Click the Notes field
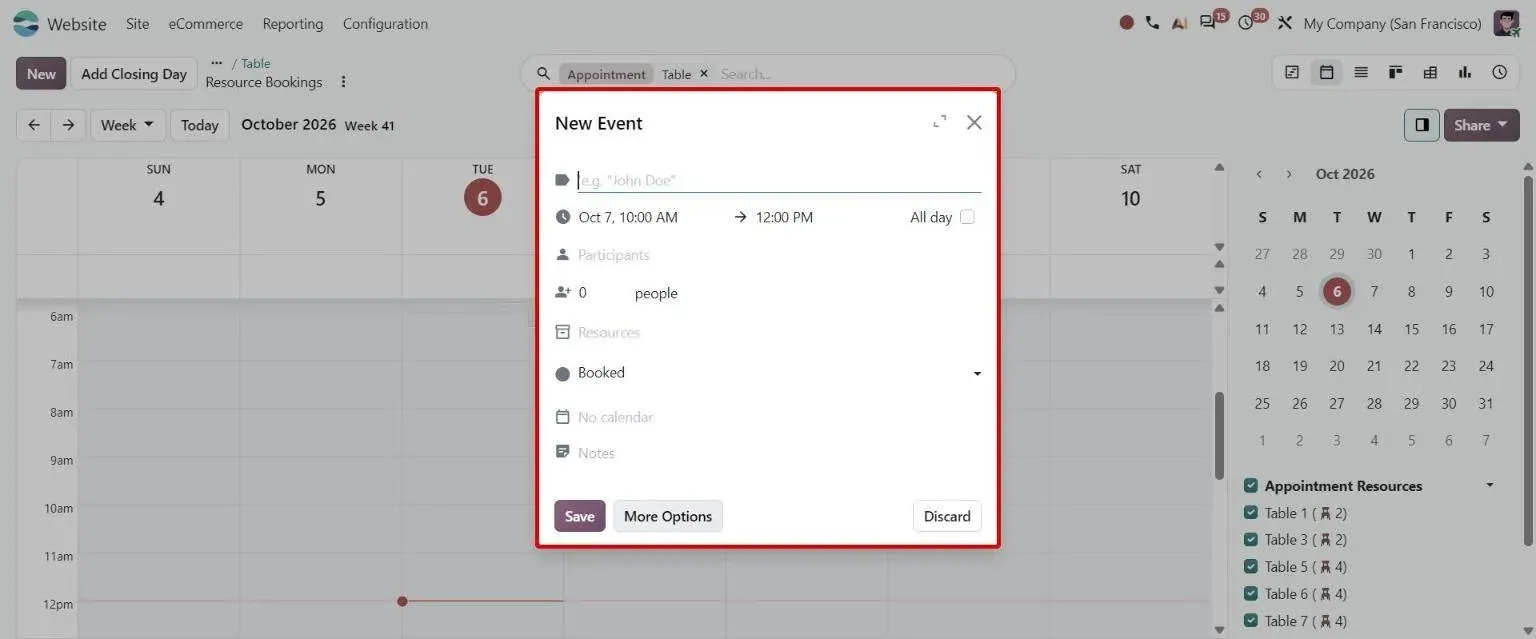Image resolution: width=1536 pixels, height=639 pixels. pos(779,453)
